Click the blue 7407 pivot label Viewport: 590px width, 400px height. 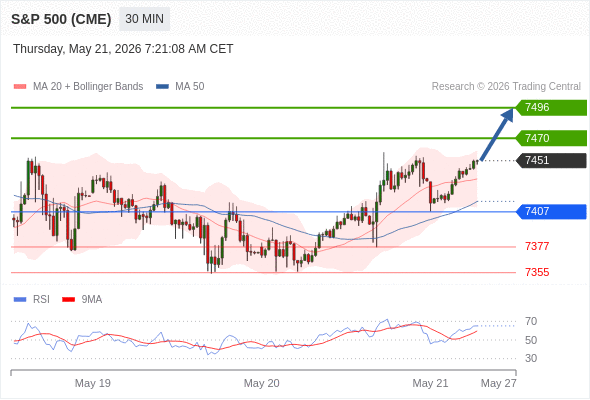pyautogui.click(x=551, y=211)
